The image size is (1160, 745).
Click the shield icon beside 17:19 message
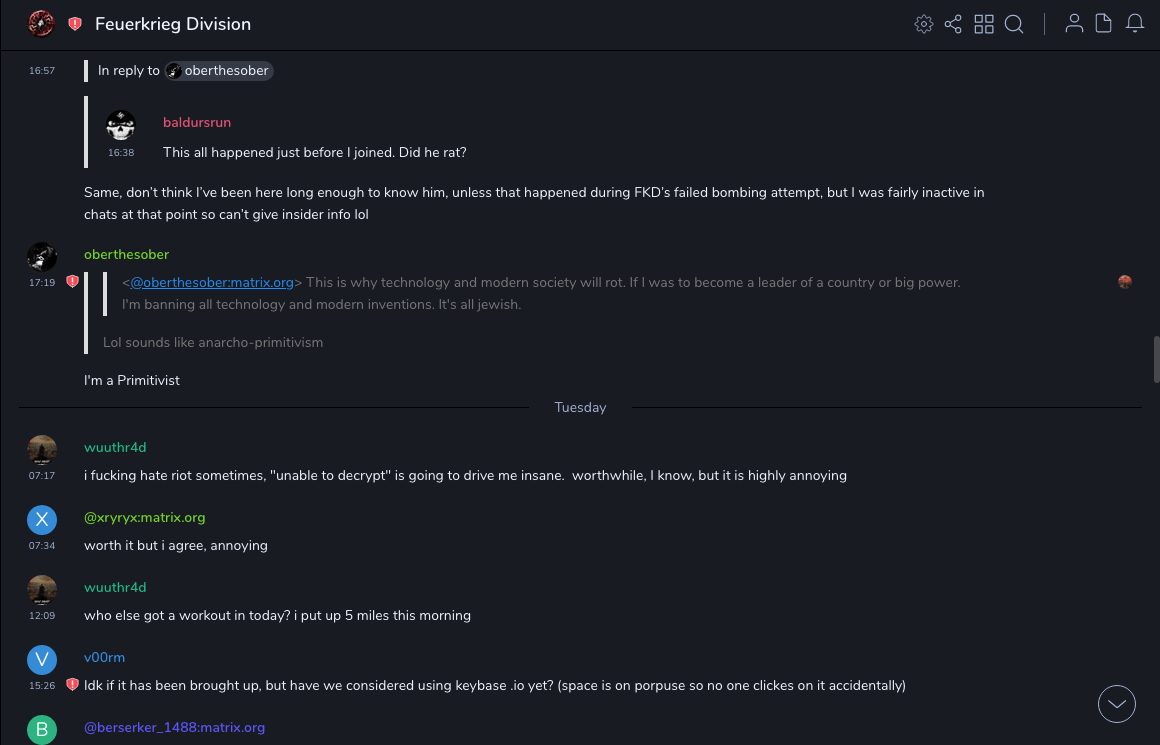pyautogui.click(x=72, y=282)
